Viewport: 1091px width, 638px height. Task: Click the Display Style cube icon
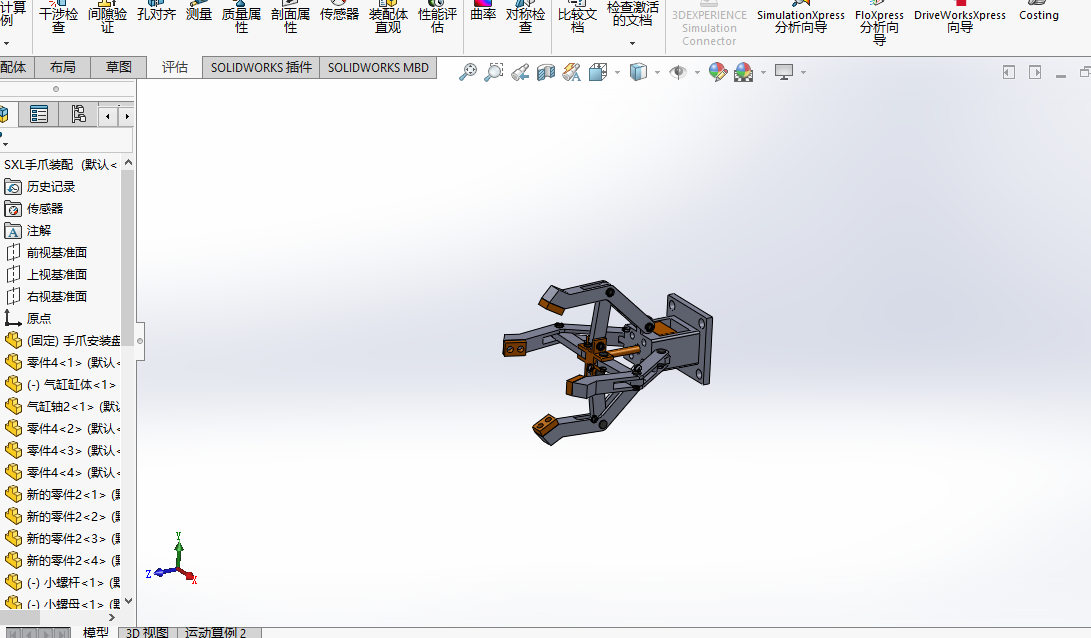point(638,72)
